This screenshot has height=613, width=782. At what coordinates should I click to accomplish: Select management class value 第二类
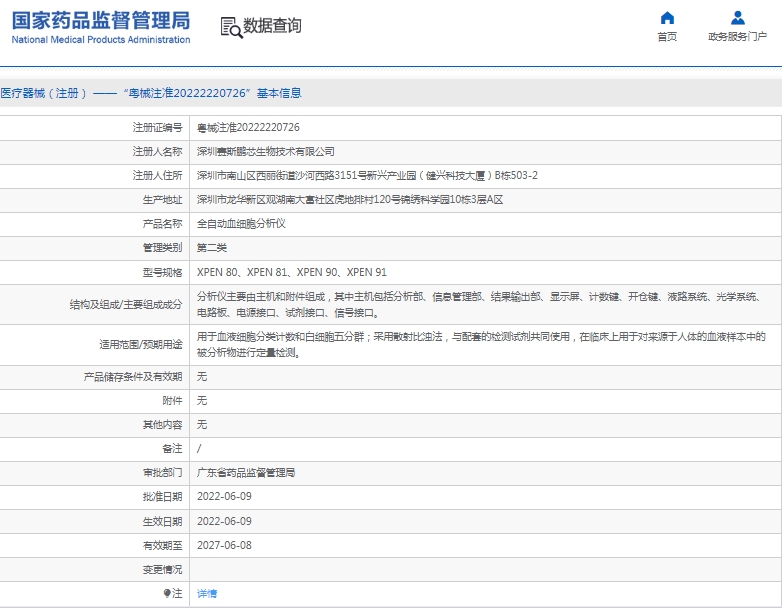[x=212, y=248]
